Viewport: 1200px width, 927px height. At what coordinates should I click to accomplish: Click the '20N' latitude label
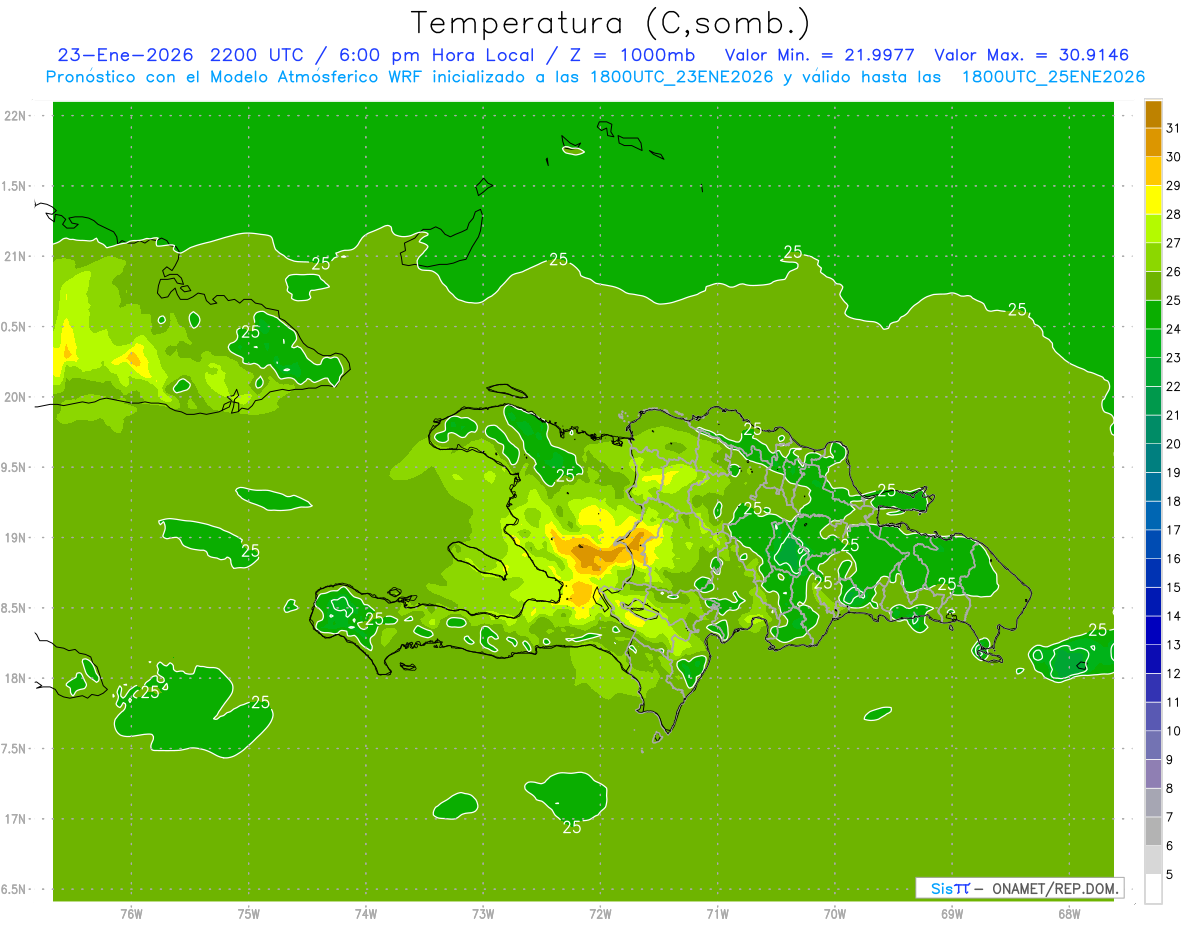(x=16, y=397)
